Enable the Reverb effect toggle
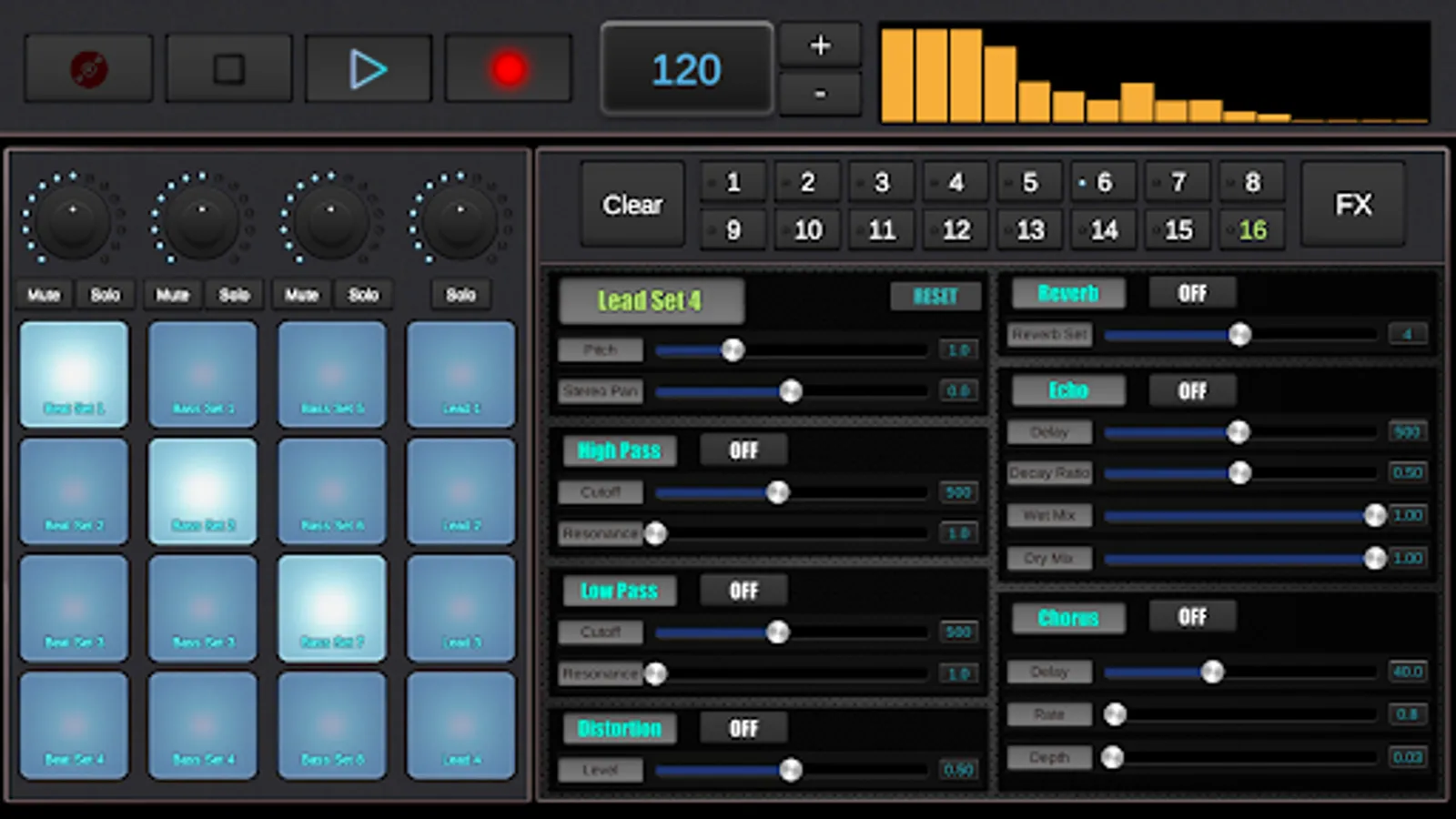 [x=1192, y=293]
